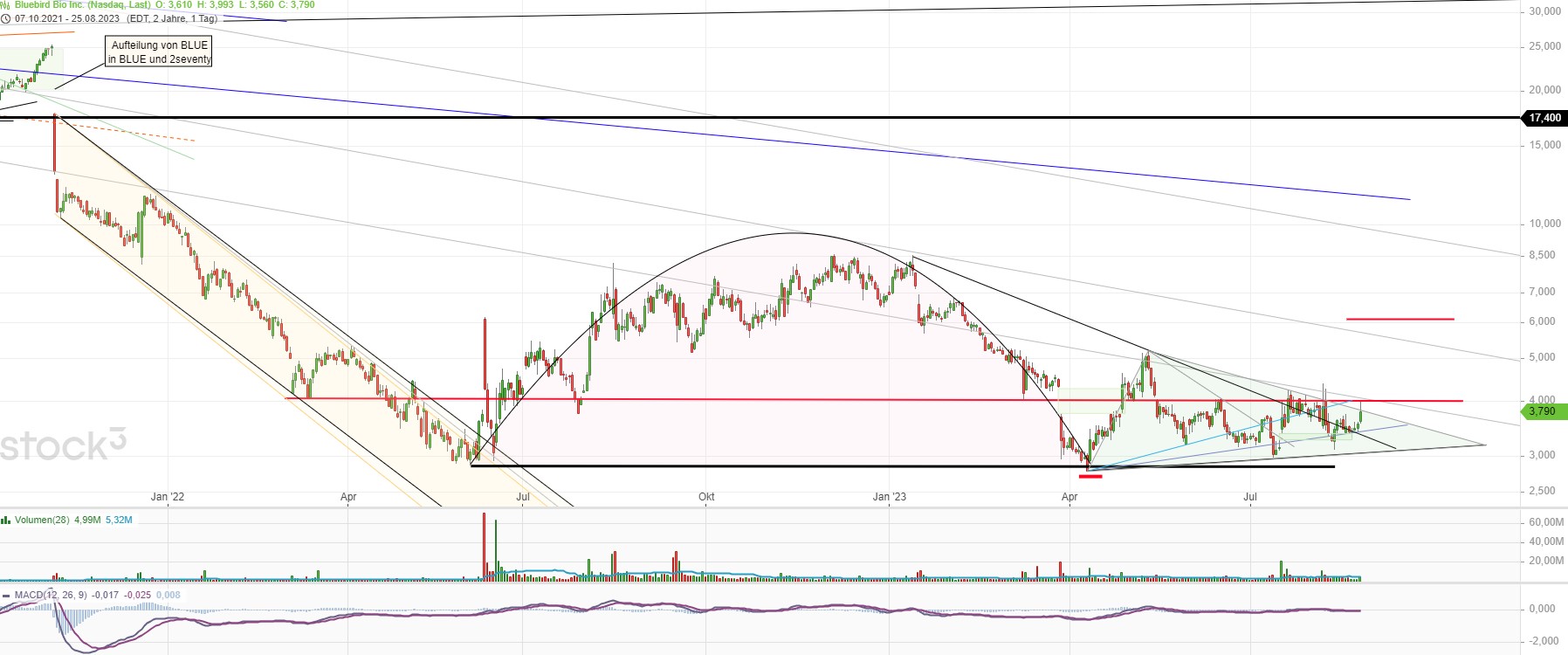Click the candlestick icon beside Bluebird Bio title
The image size is (1568, 655).
(6, 4)
